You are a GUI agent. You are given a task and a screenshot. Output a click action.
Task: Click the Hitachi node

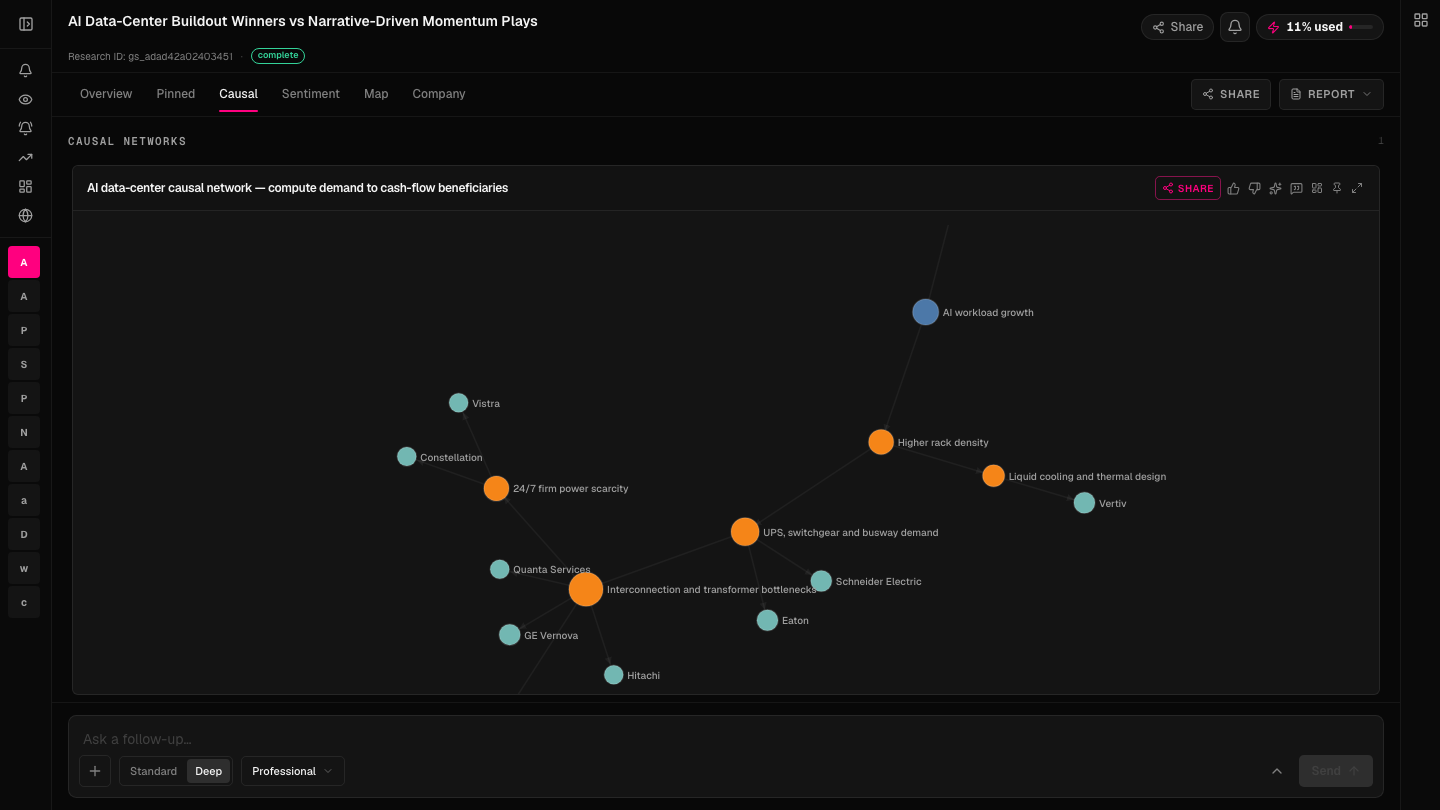coord(614,675)
